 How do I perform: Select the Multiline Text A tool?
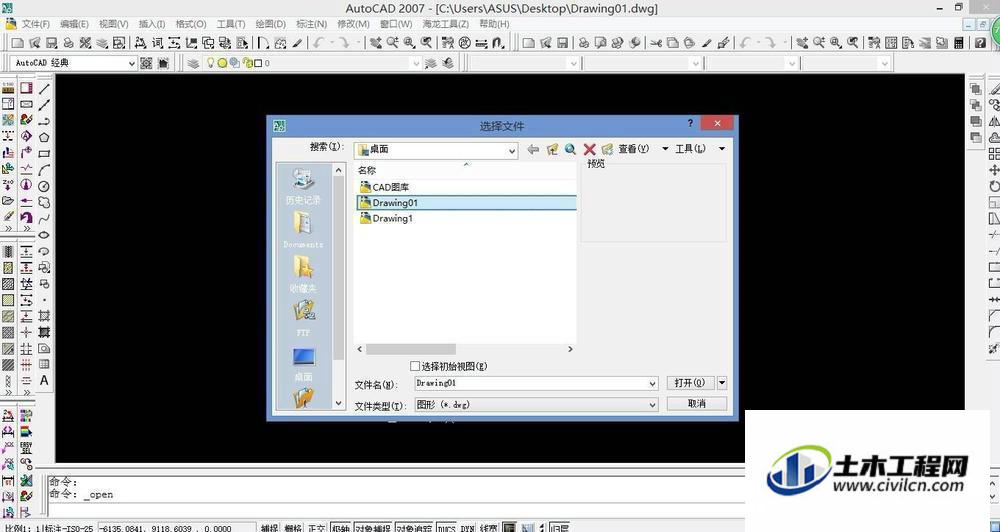tap(44, 381)
